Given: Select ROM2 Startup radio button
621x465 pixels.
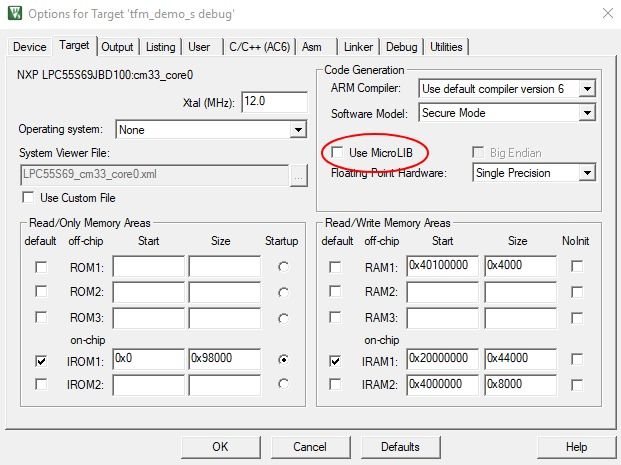Looking at the screenshot, I should (x=283, y=293).
